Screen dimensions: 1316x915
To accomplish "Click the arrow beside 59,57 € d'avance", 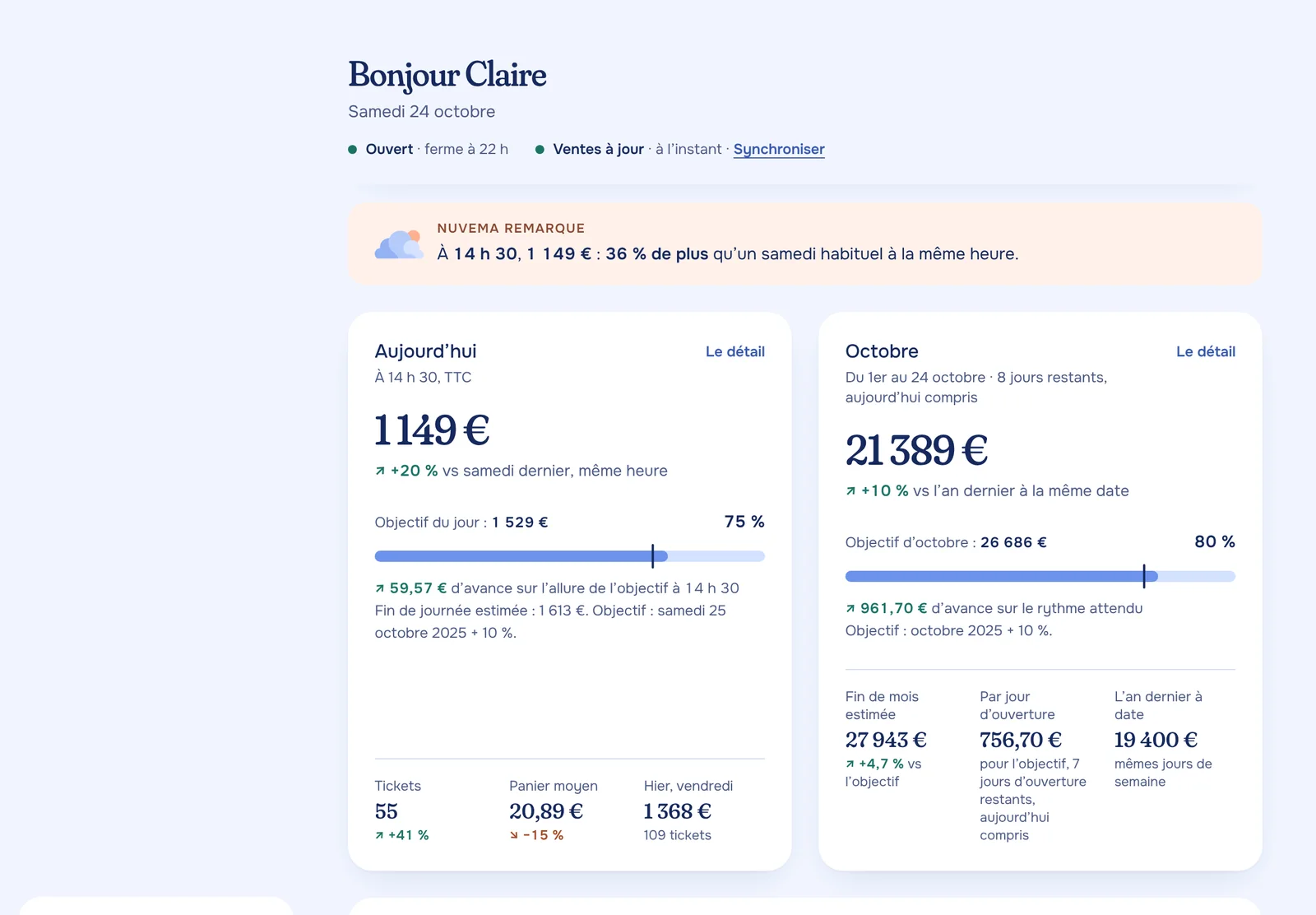I will [380, 588].
